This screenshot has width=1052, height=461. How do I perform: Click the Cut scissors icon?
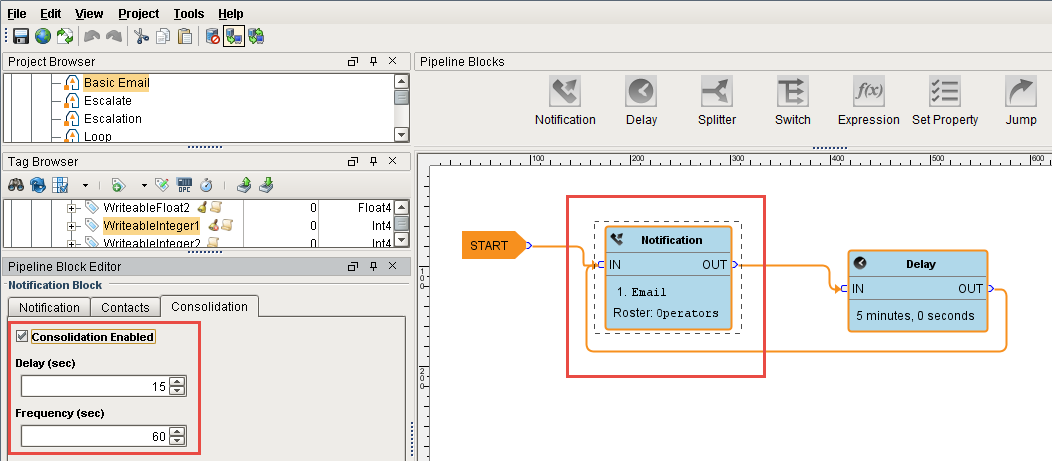(141, 37)
